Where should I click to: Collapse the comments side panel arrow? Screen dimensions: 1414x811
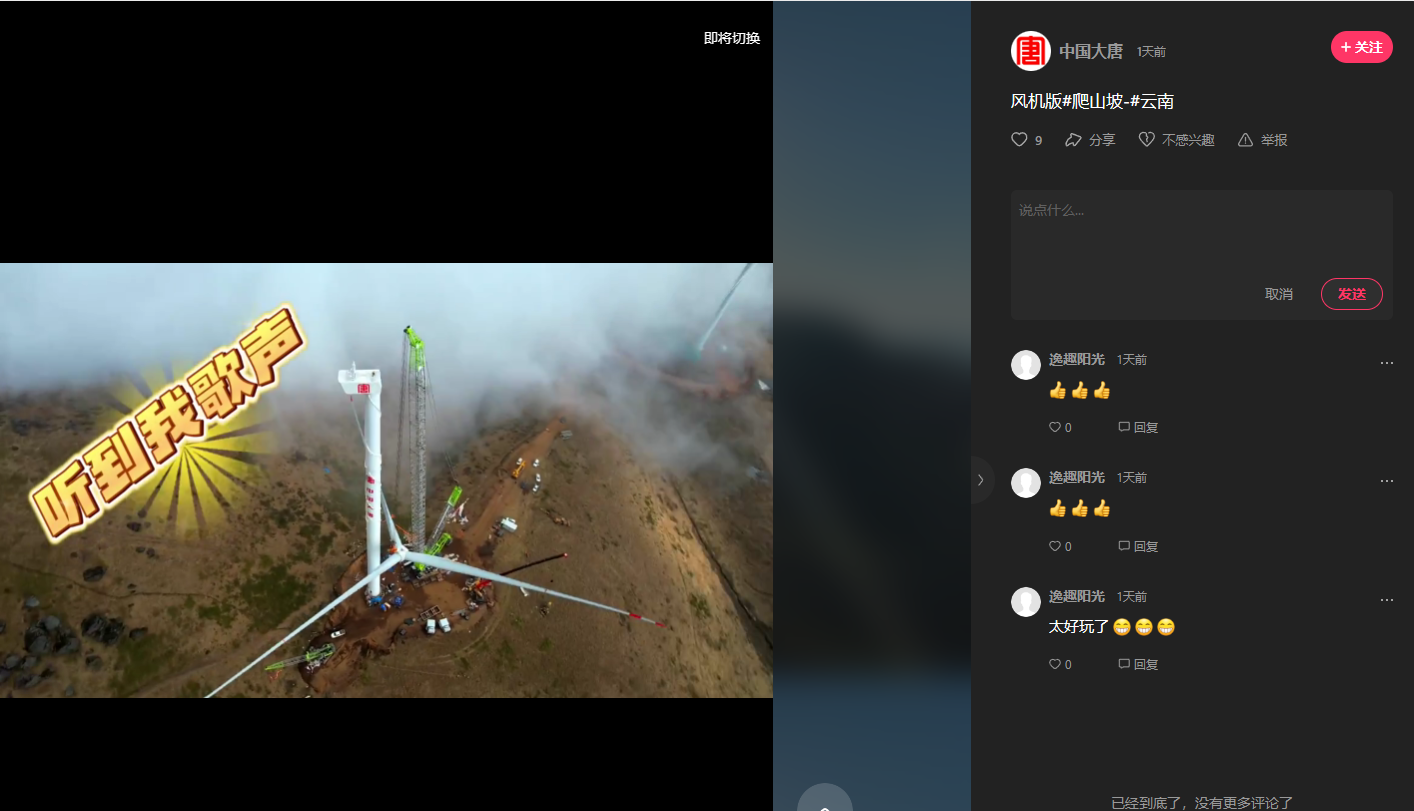(x=981, y=480)
